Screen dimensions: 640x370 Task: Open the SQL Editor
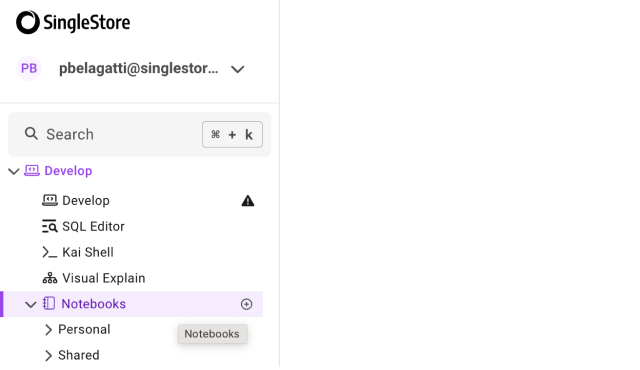[93, 226]
